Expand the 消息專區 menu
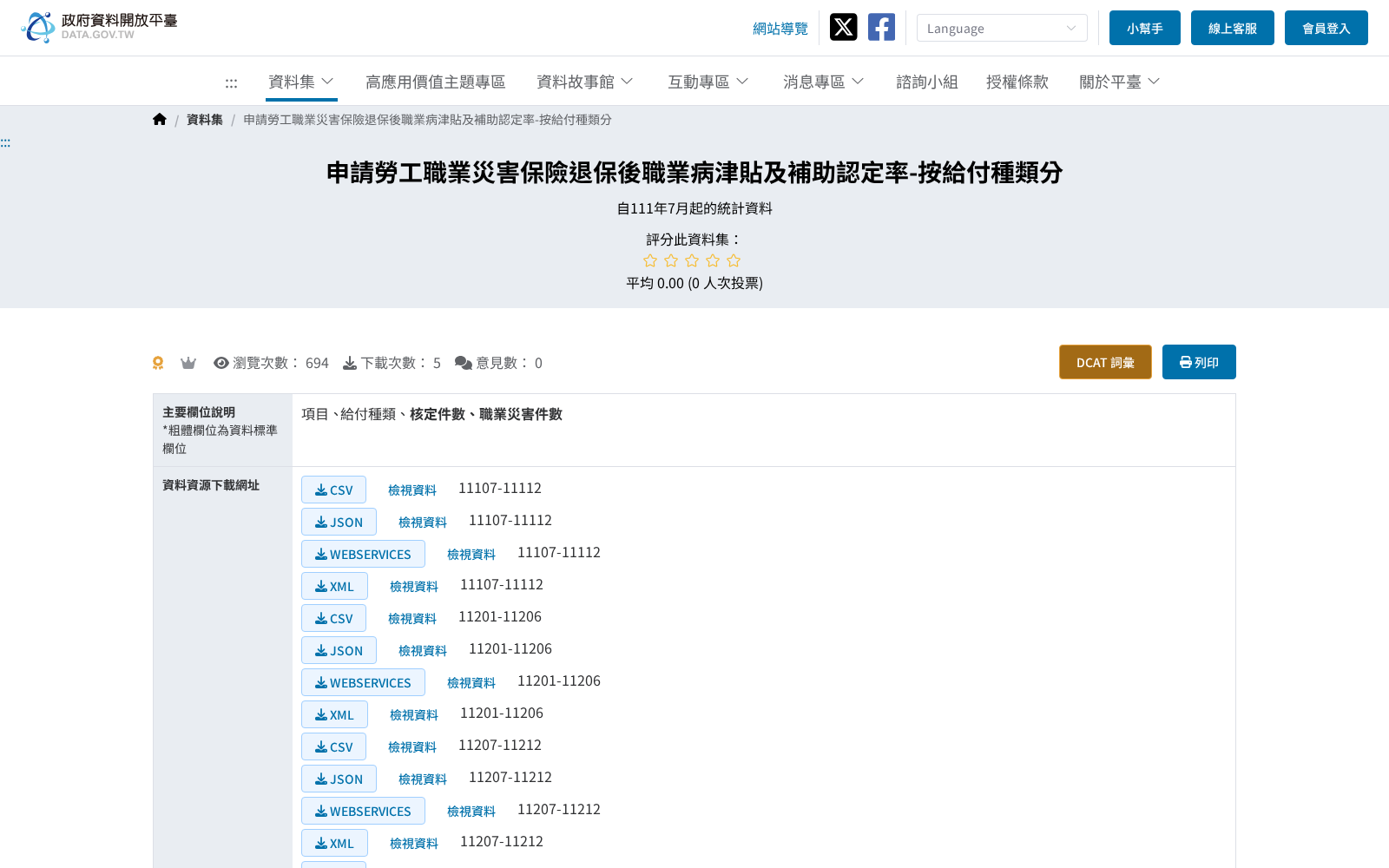This screenshot has width=1389, height=868. (x=824, y=82)
